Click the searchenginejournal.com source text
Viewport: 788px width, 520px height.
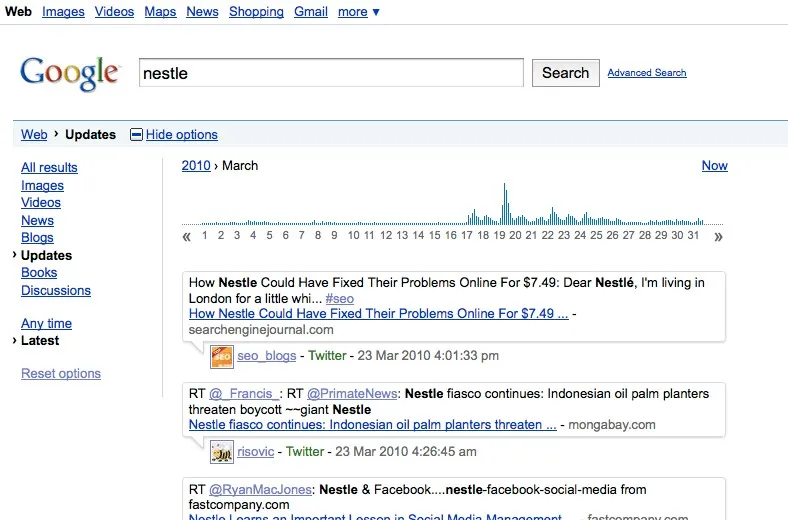pos(261,330)
